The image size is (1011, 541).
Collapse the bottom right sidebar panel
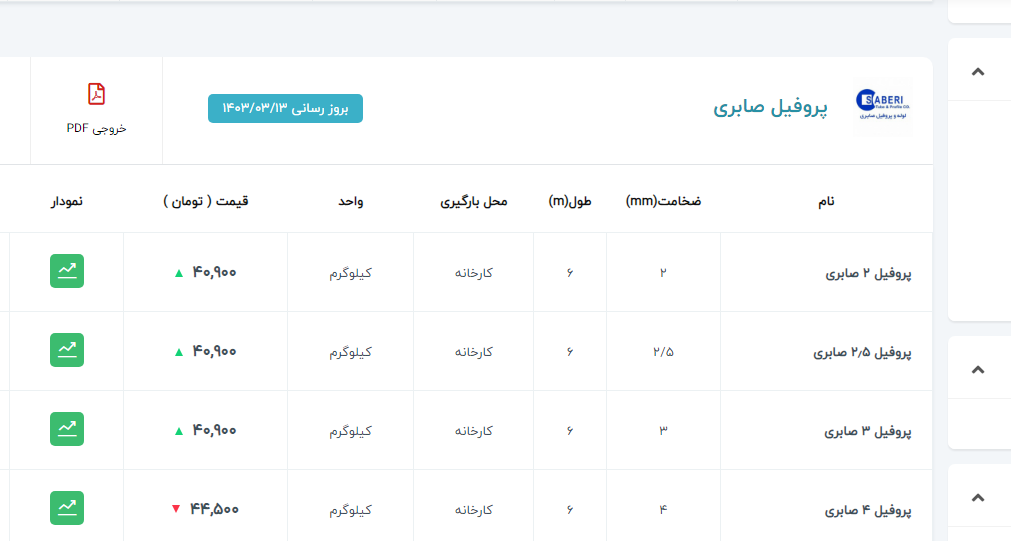[x=978, y=497]
